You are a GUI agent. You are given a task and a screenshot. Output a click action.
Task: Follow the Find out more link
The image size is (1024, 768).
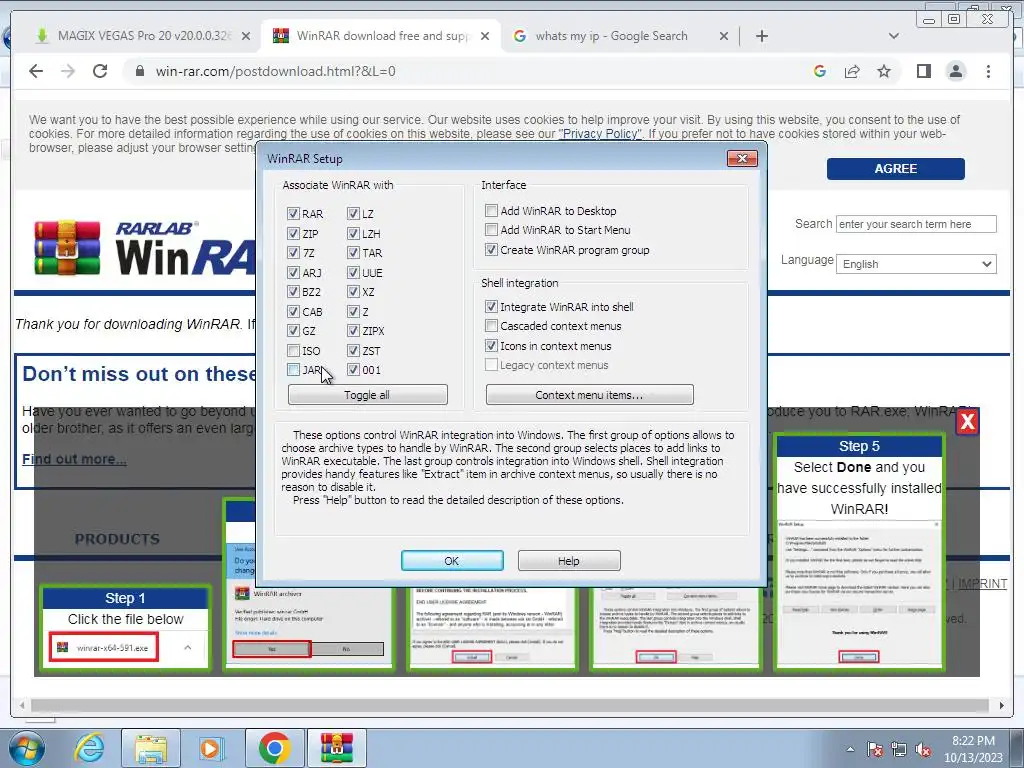[x=74, y=459]
